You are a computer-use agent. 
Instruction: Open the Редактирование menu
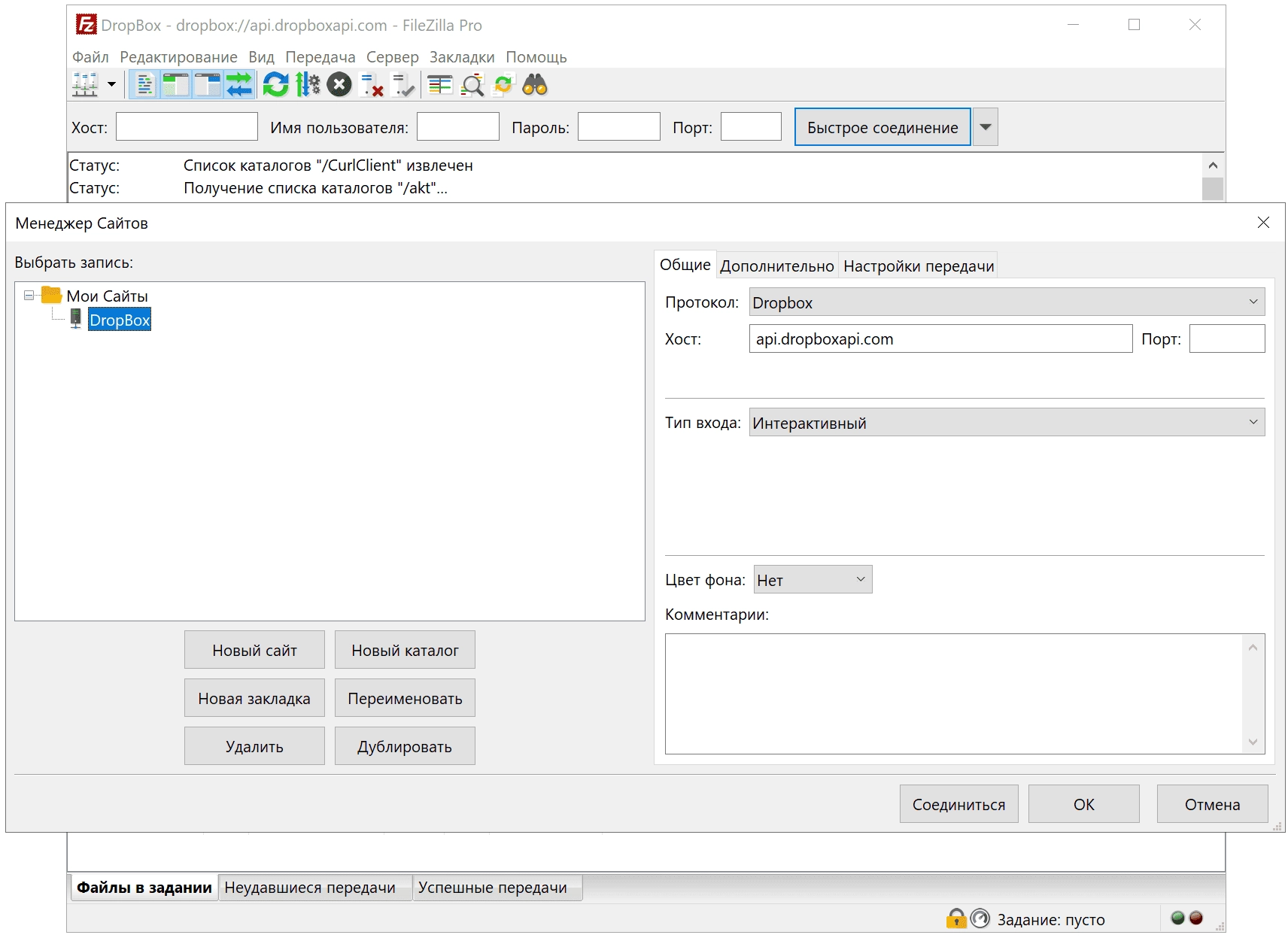point(178,57)
